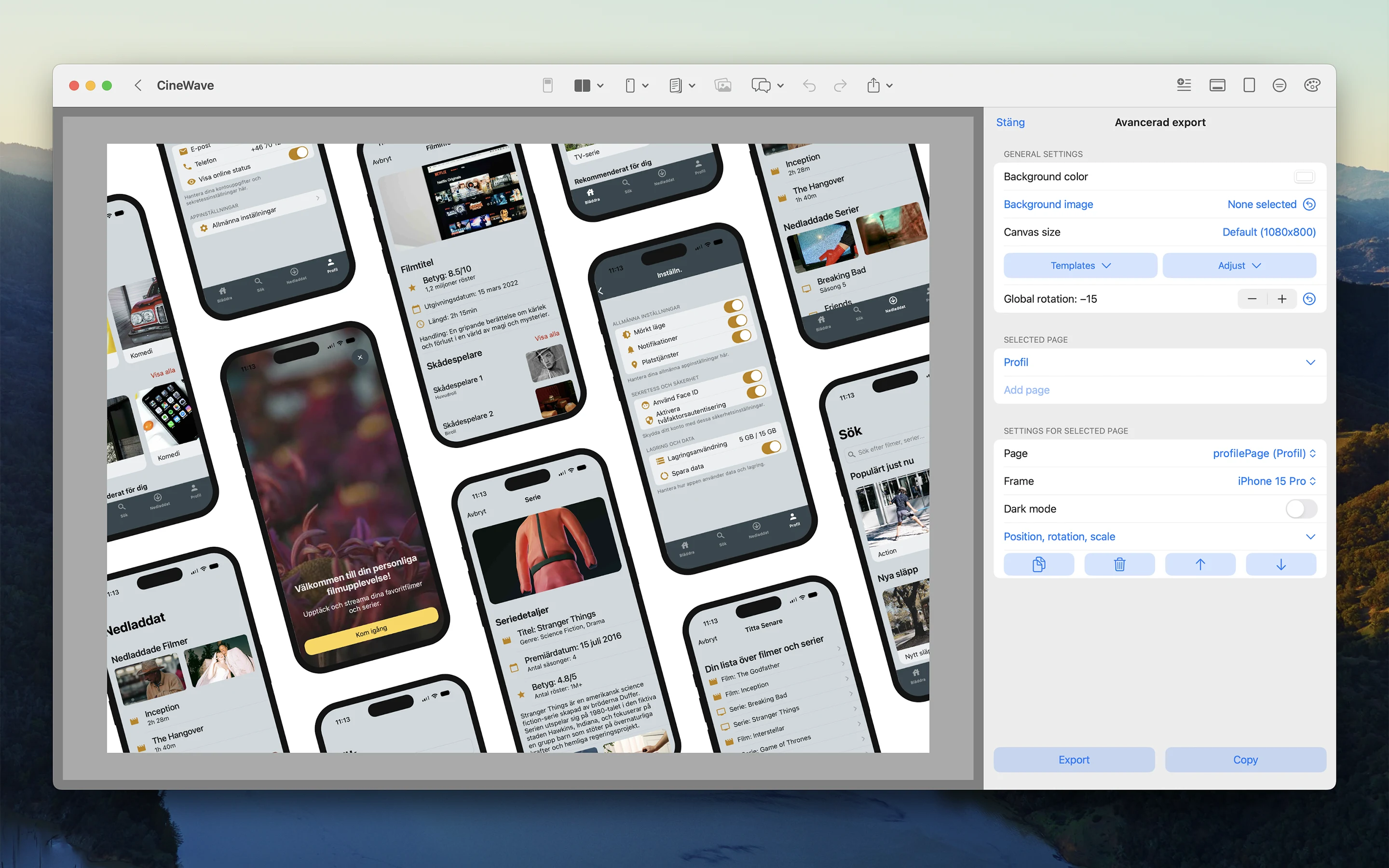Reset the Global rotation value
The height and width of the screenshot is (868, 1389).
pos(1310,298)
